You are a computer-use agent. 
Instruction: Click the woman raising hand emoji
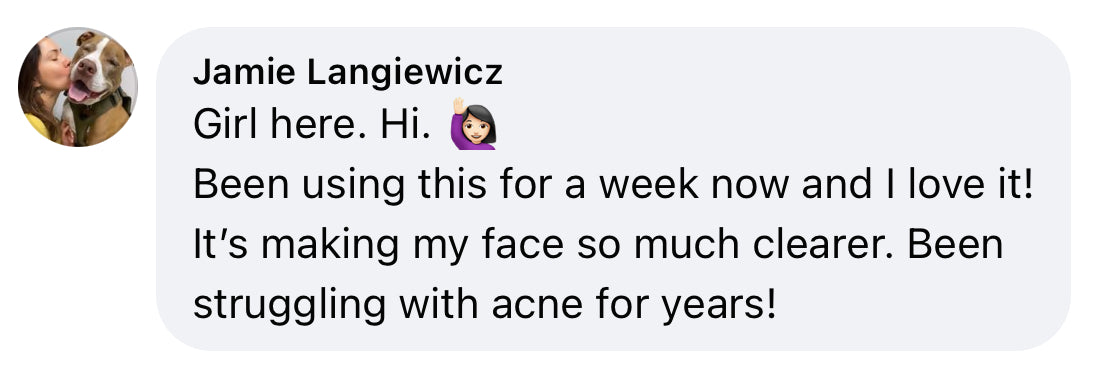tap(473, 124)
